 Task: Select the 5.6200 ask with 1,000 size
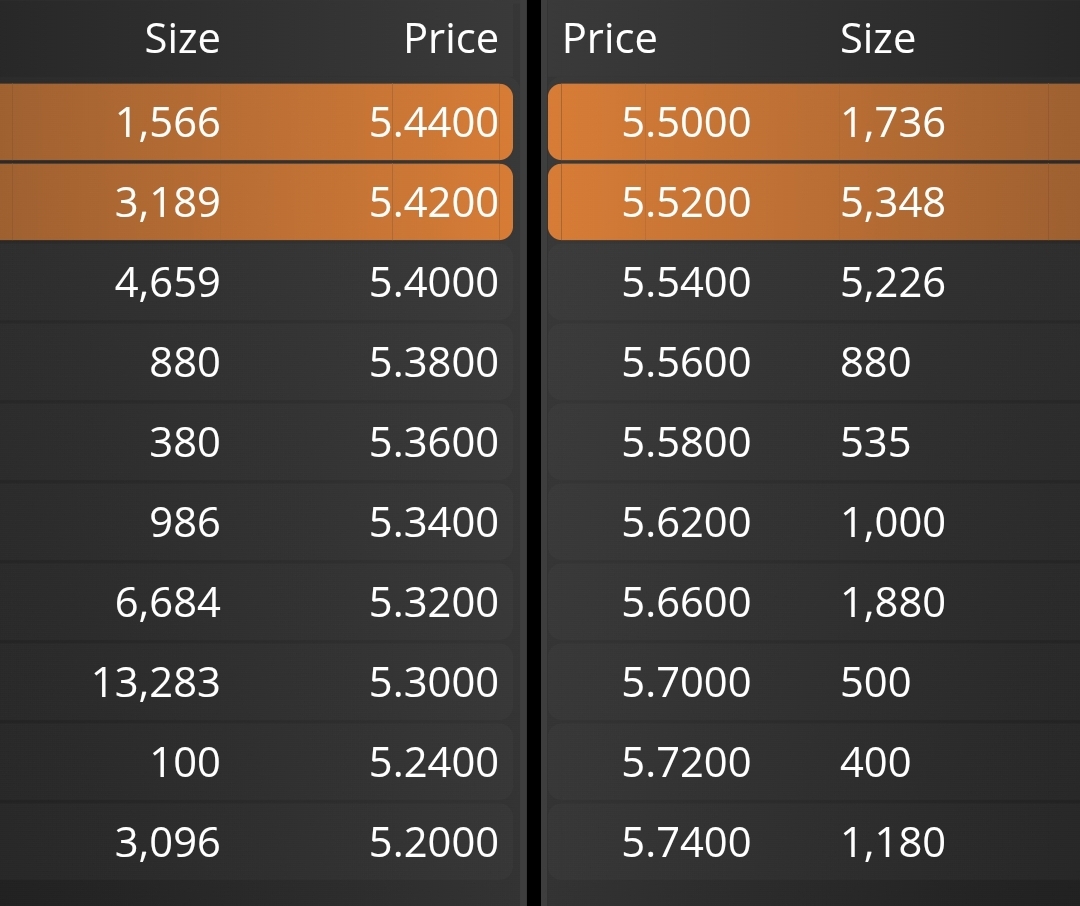(814, 522)
